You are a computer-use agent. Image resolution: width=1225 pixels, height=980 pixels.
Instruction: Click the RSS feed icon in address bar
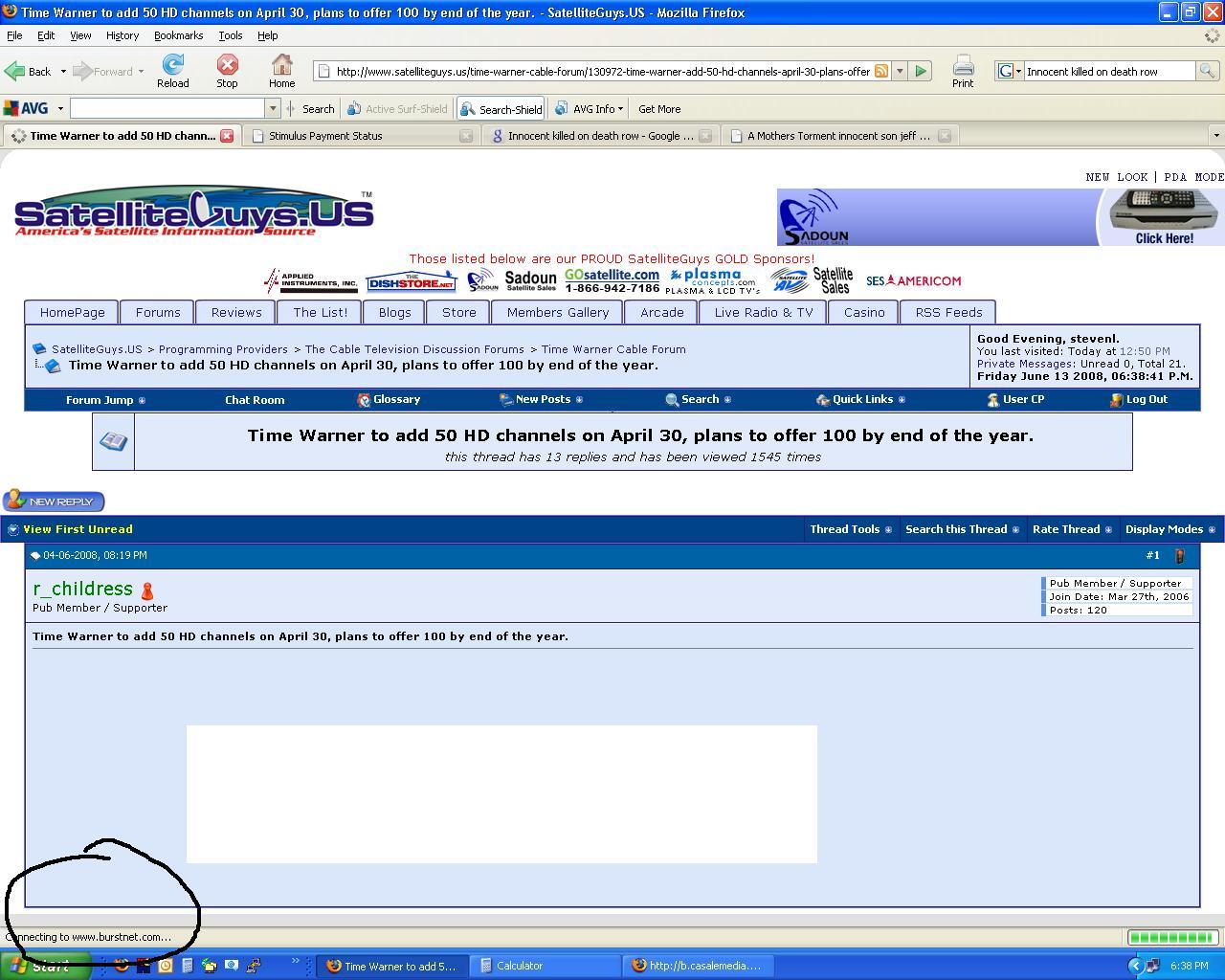881,71
